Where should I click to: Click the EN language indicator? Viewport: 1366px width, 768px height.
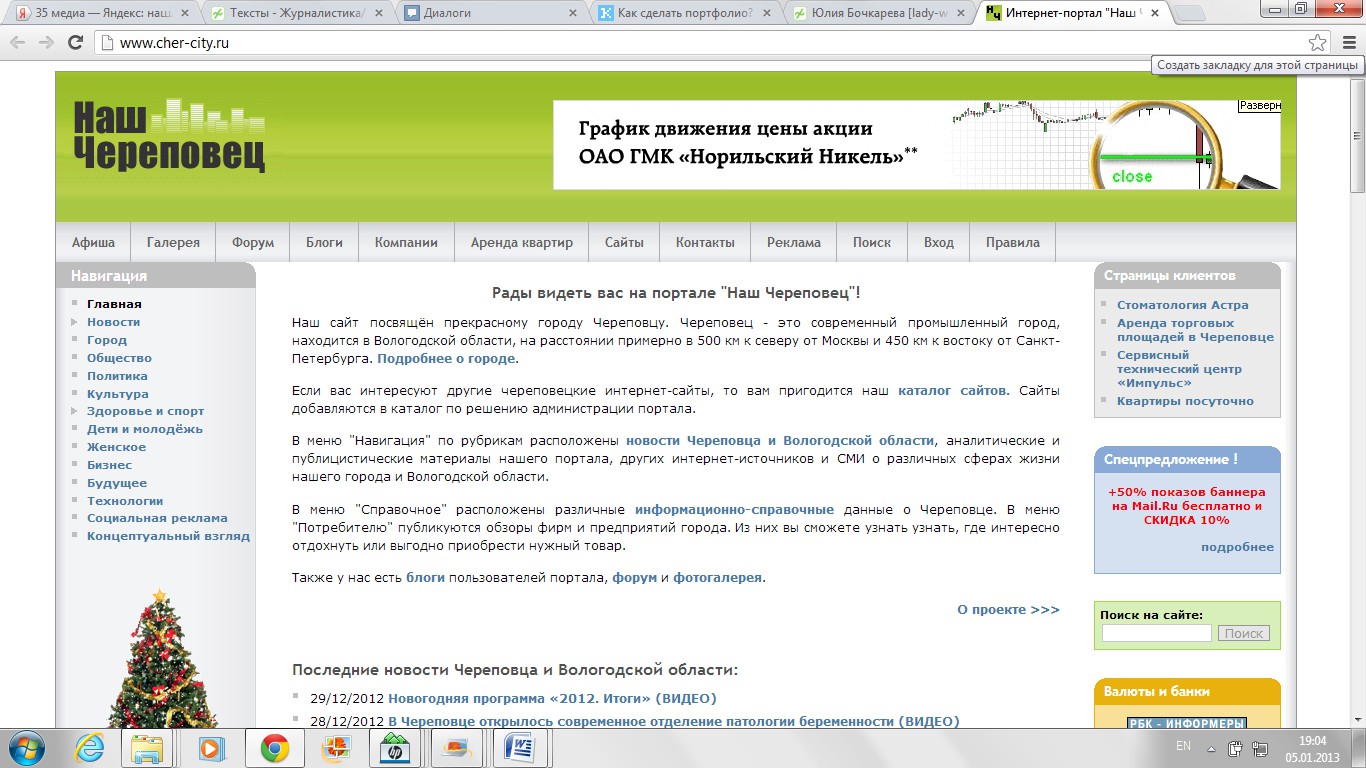[1184, 747]
